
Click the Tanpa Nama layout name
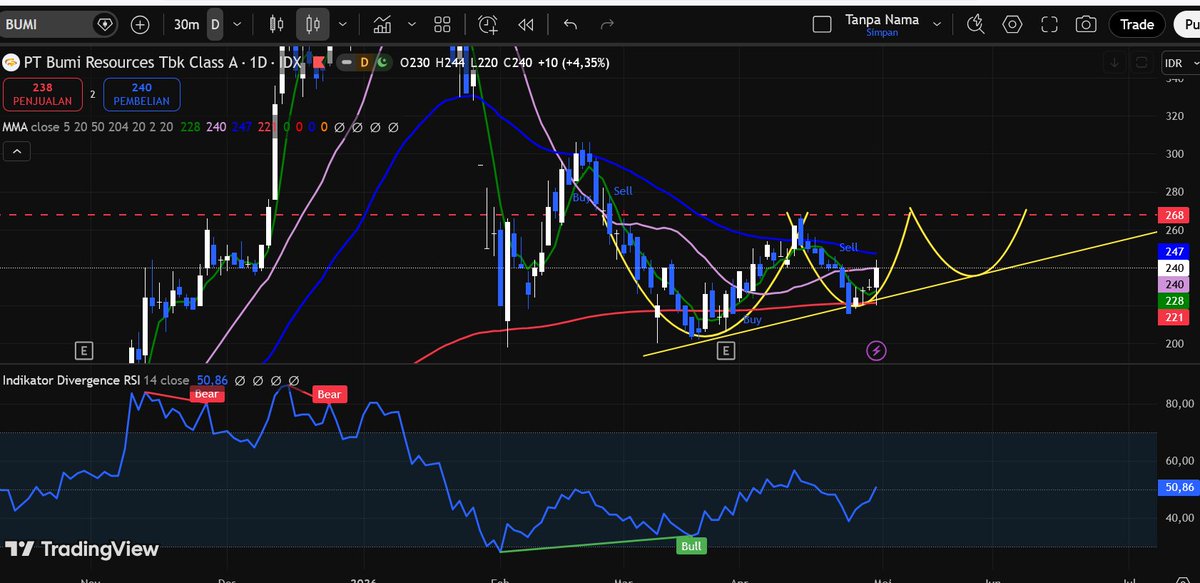[x=882, y=19]
